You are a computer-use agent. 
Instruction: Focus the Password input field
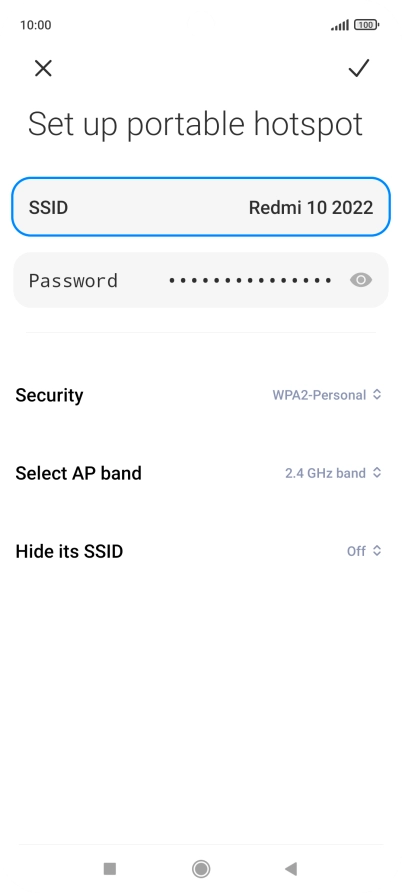201,280
